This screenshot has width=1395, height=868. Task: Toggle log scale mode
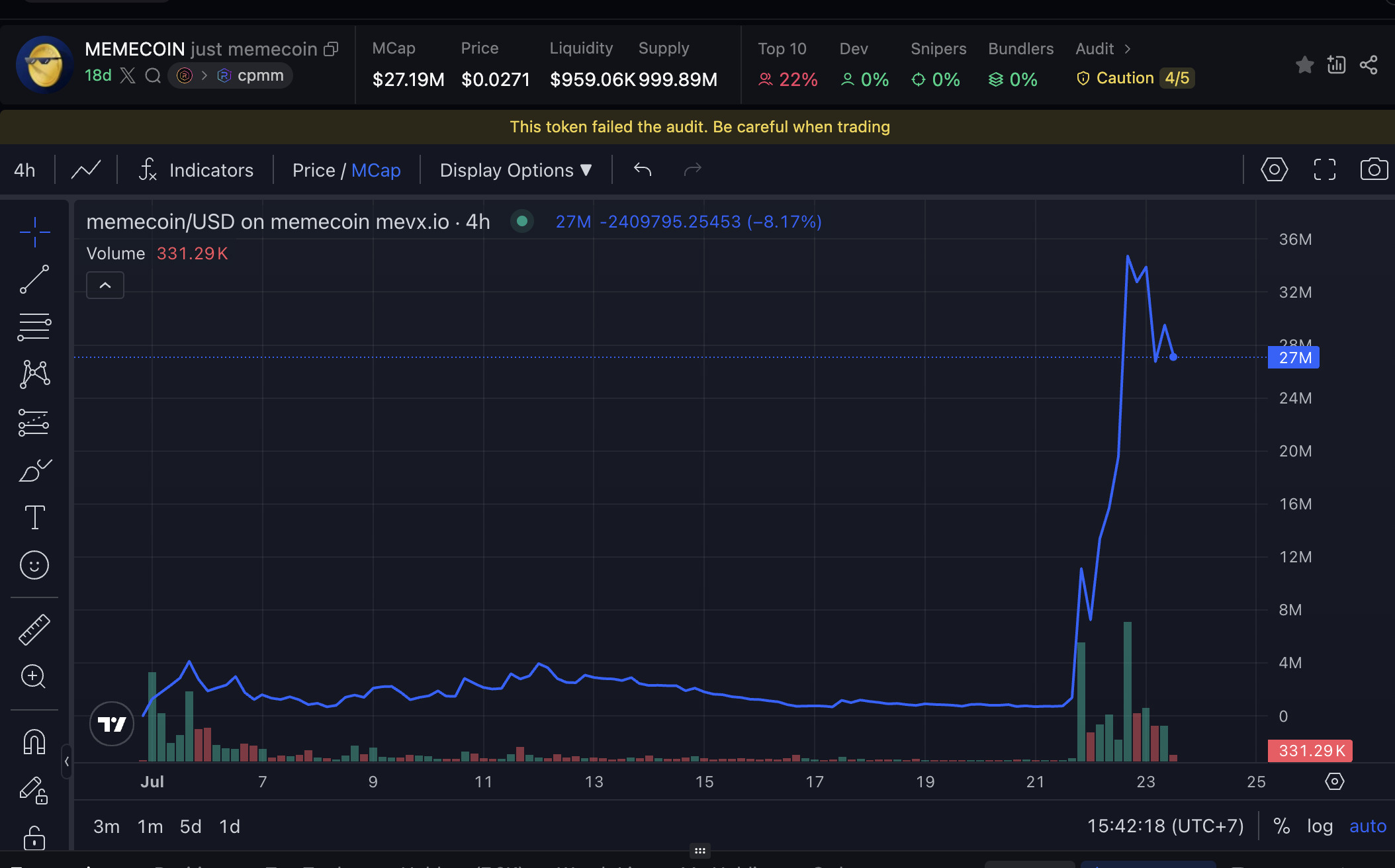click(x=1320, y=826)
